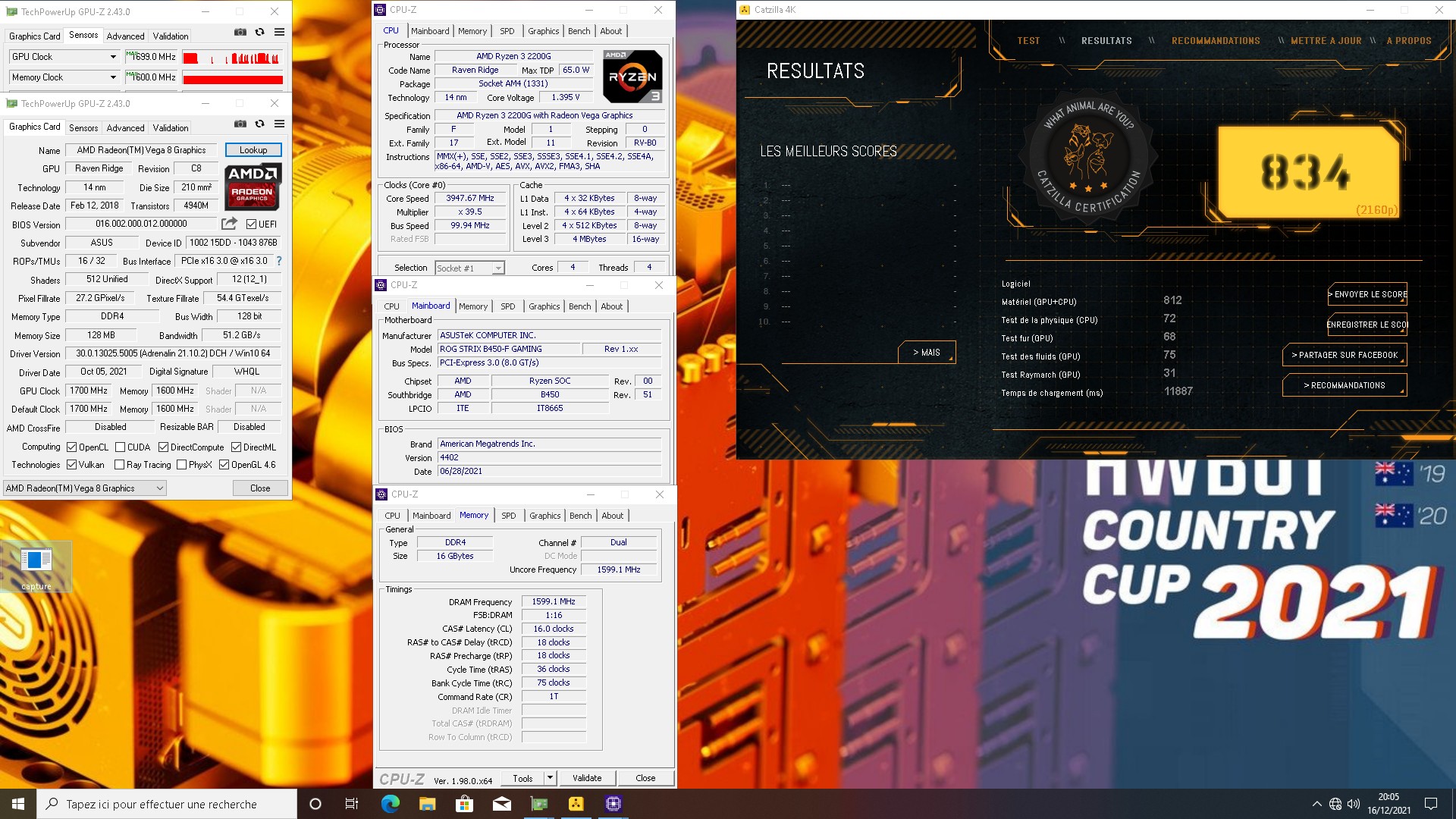
Task: Click the refresh icon in the GPU-Z Graphics Card window
Action: [x=259, y=124]
